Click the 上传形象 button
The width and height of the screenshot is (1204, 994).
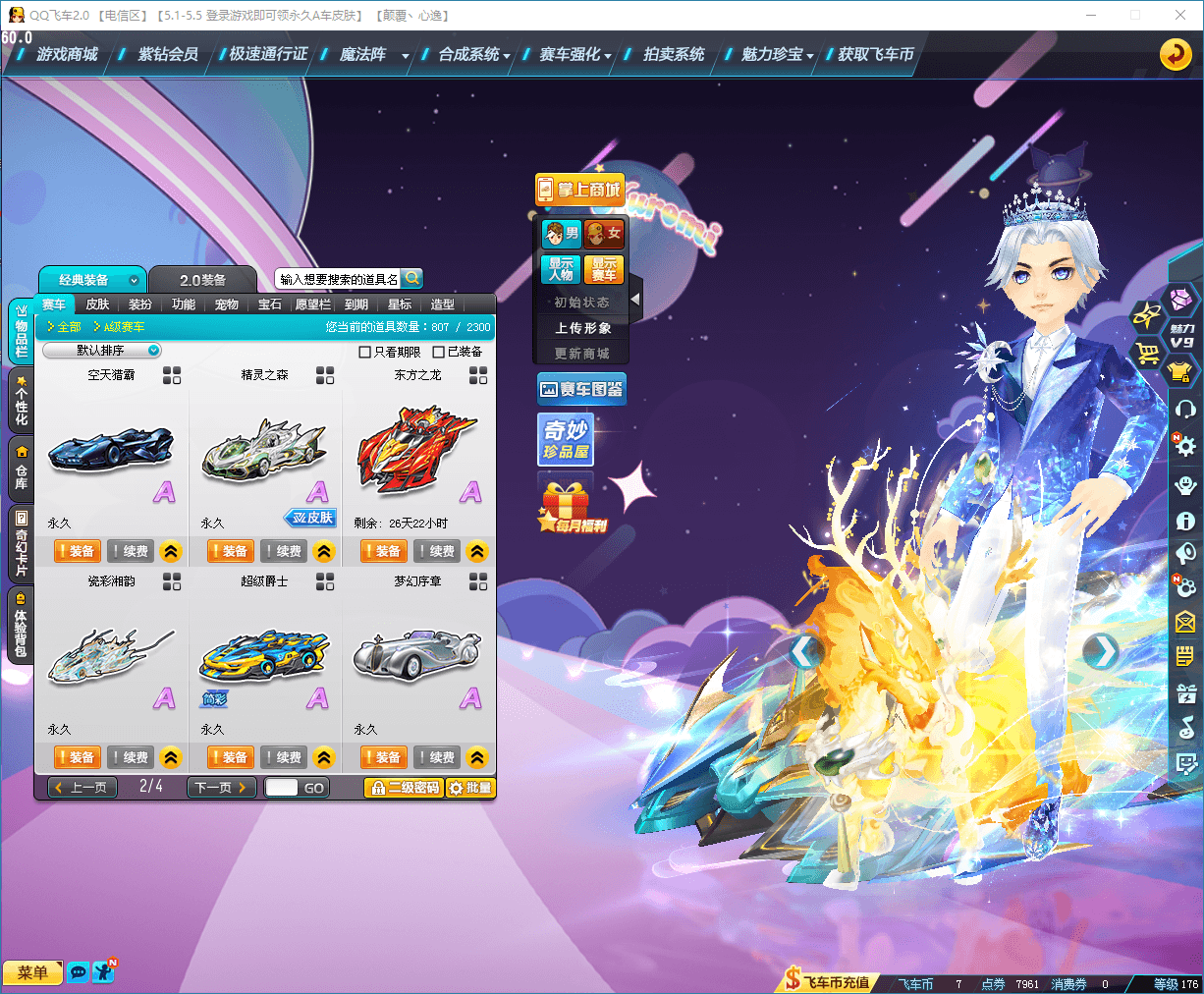click(x=582, y=328)
